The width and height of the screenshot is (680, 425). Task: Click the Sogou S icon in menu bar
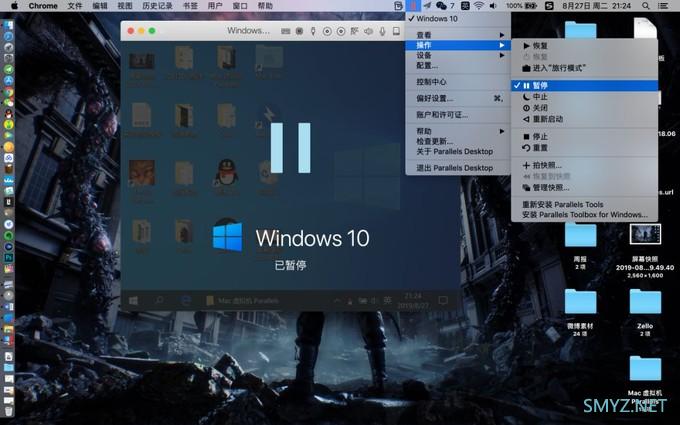[x=549, y=6]
